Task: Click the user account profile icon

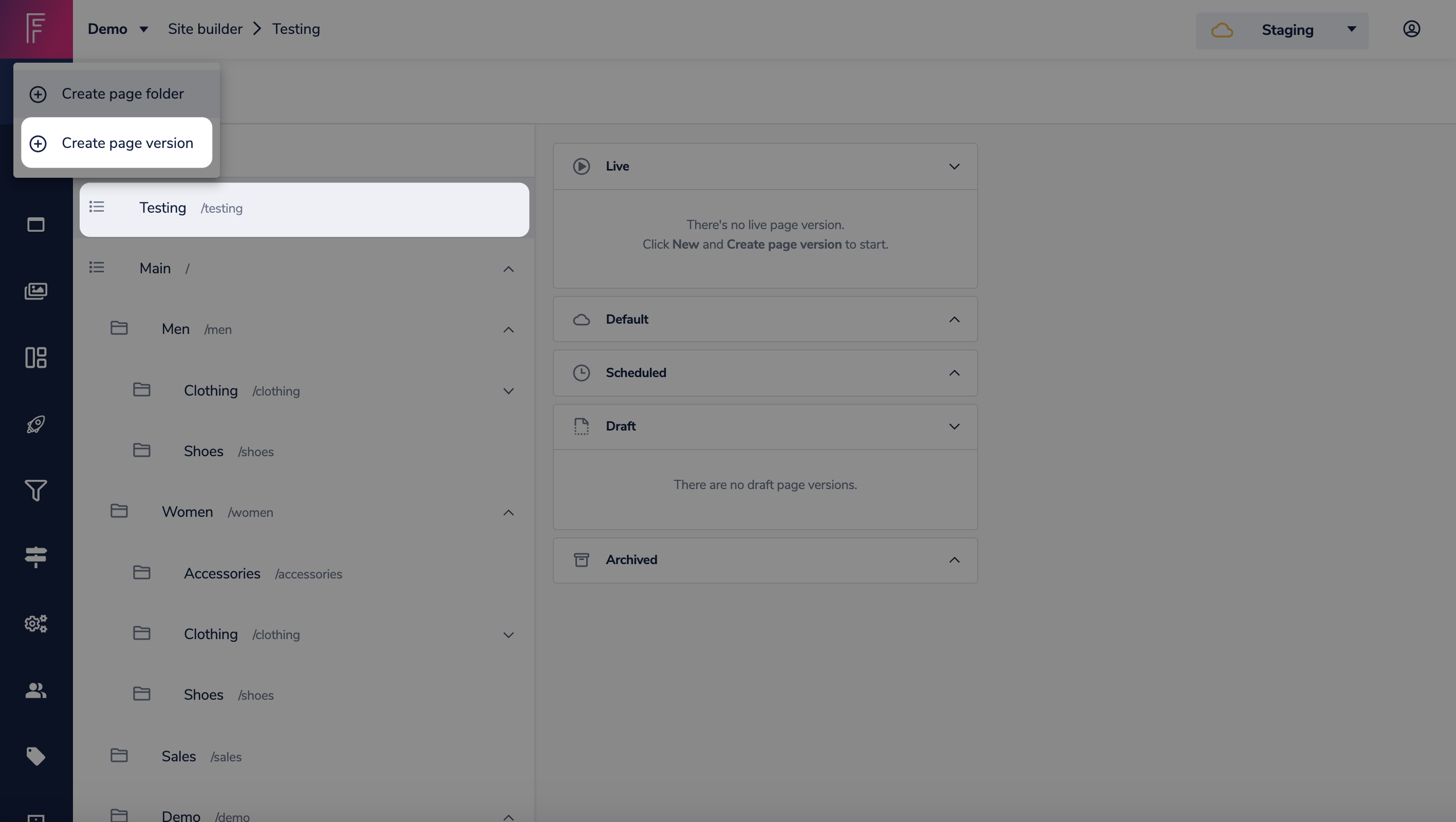Action: (1411, 29)
